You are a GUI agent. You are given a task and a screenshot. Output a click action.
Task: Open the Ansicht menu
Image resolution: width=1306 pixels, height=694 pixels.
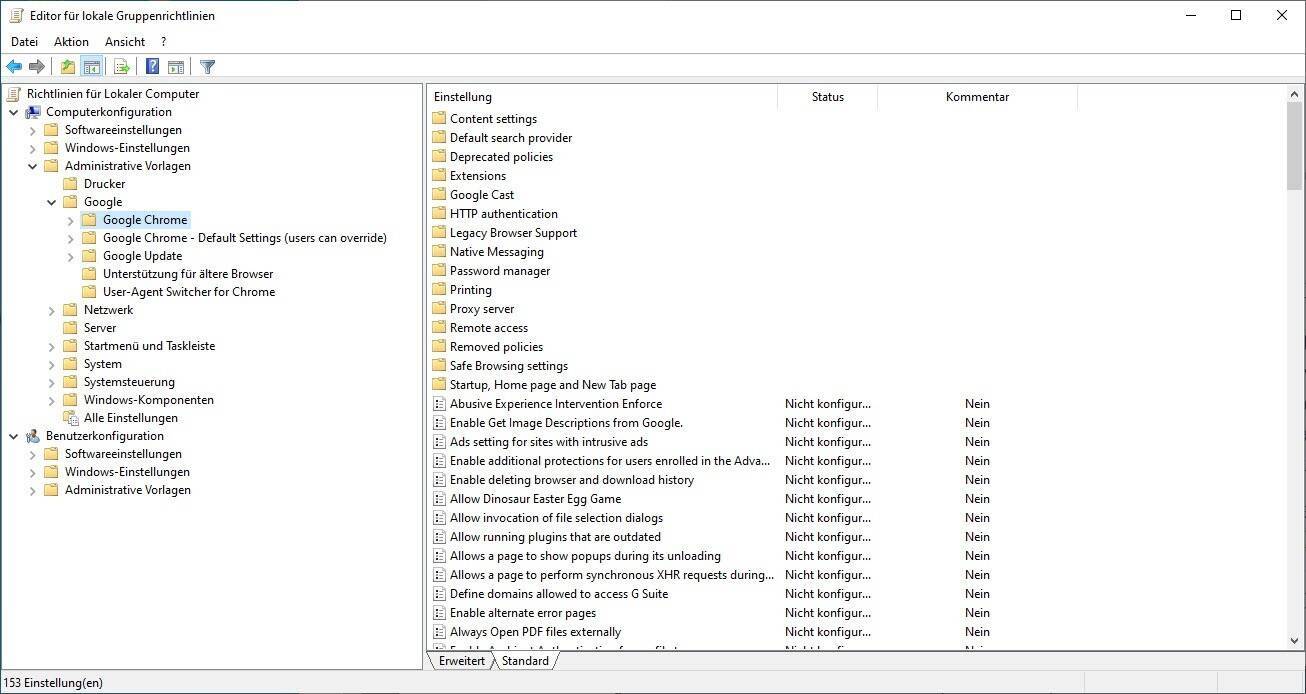click(x=125, y=42)
